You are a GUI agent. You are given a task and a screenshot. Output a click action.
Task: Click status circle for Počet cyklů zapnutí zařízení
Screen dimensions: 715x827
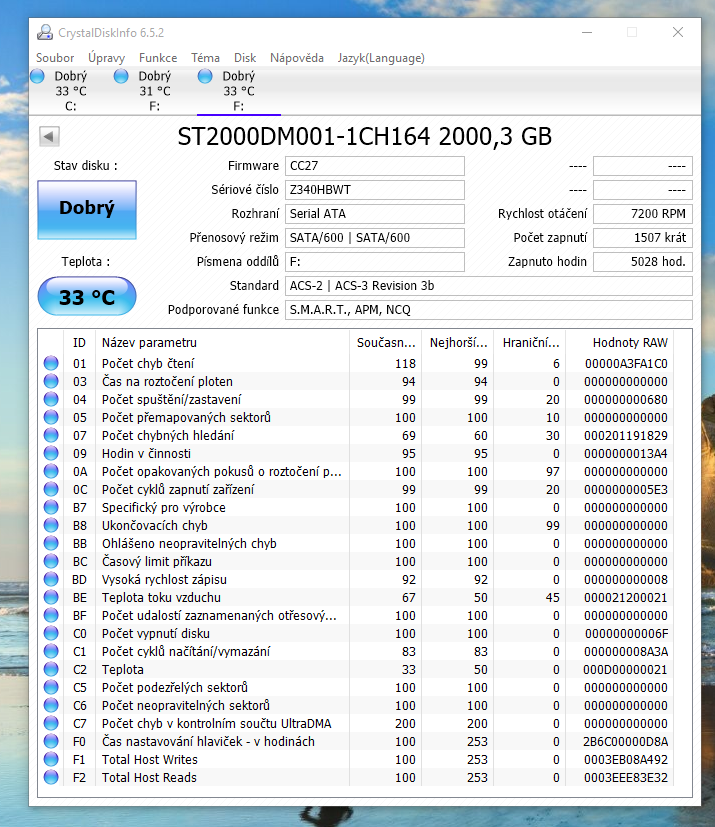point(51,489)
